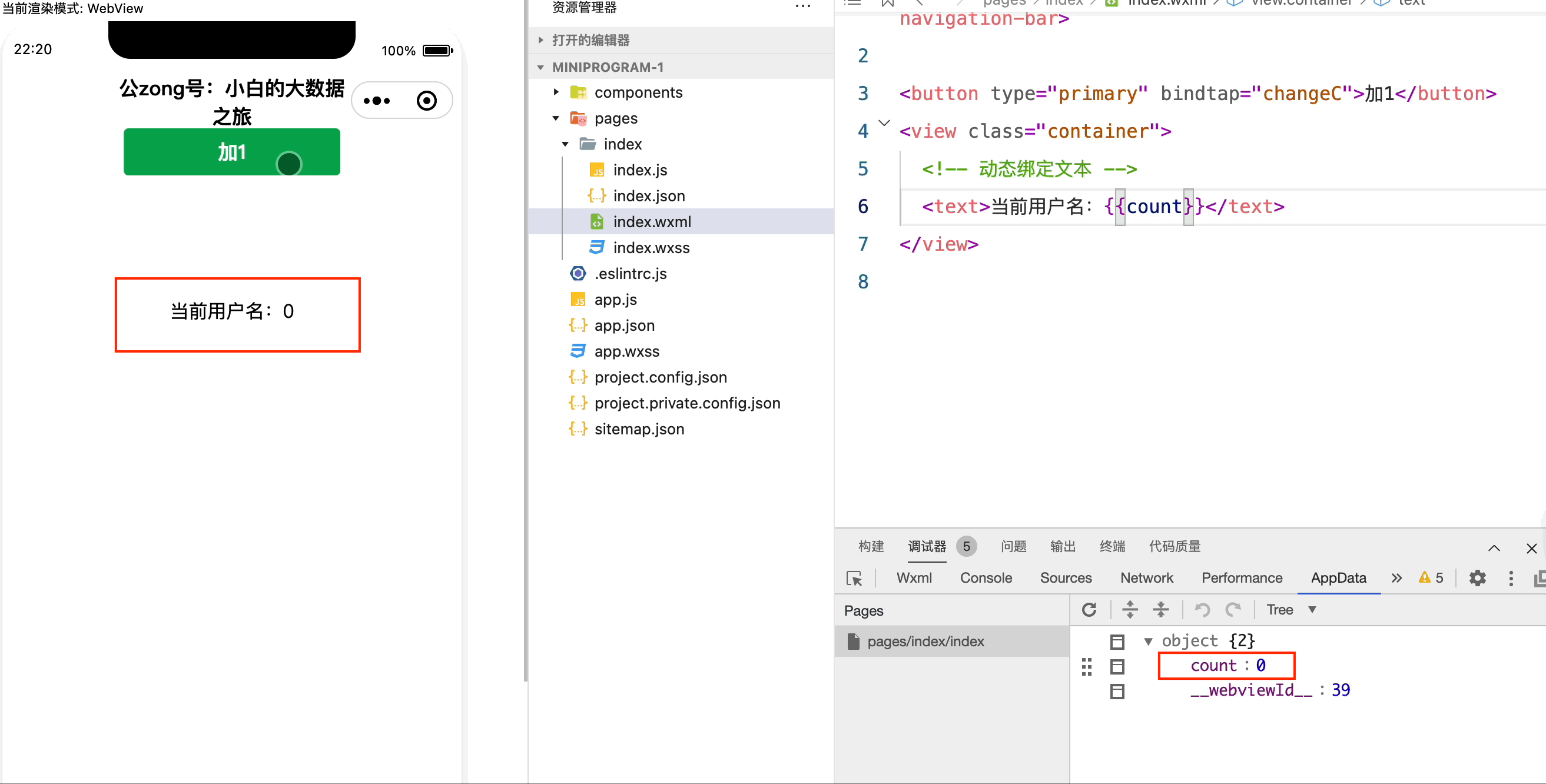This screenshot has width=1546, height=784.
Task: Click the index.wxml file icon
Action: pyautogui.click(x=596, y=222)
